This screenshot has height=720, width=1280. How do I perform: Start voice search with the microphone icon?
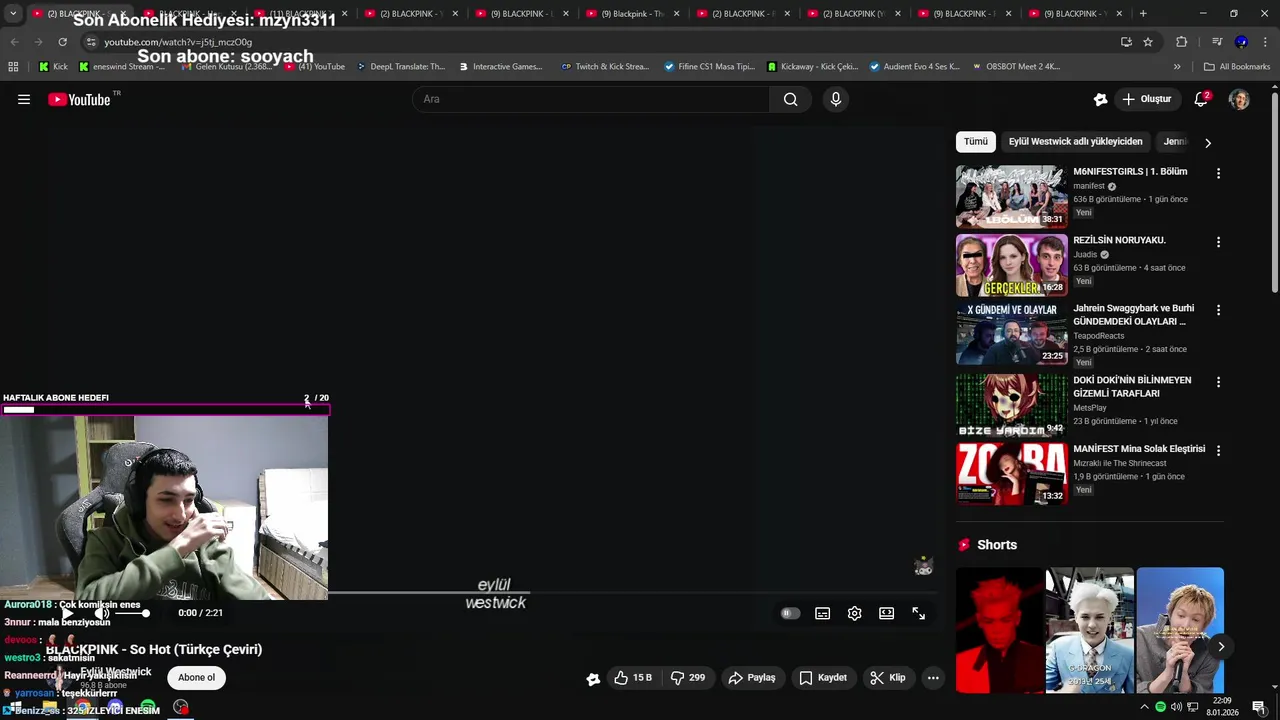pos(836,99)
